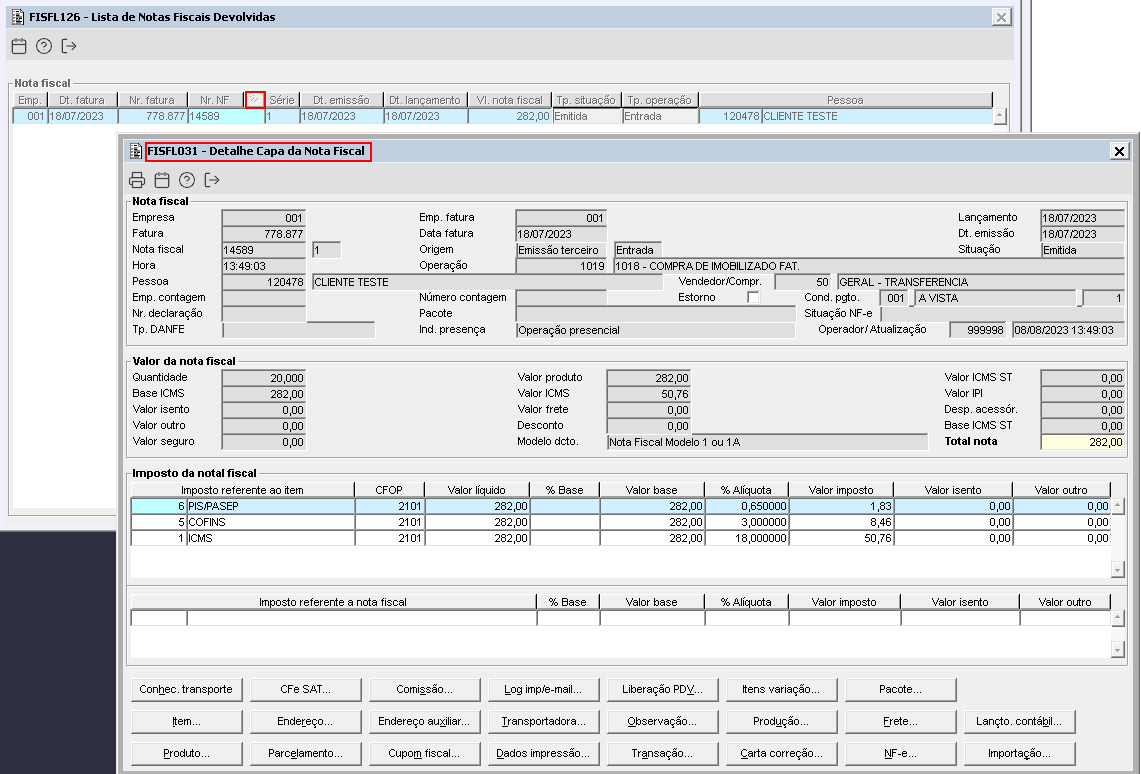Viewport: 1141px width, 774px height.
Task: Click the small icon column header beside Nr. NF
Action: [x=255, y=99]
